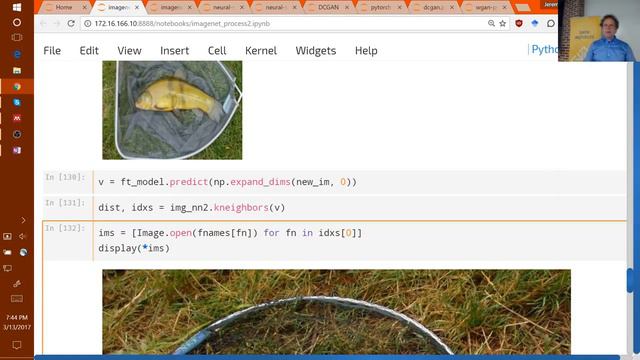View site information icon in address bar
640x360 pixels.
coord(87,24)
